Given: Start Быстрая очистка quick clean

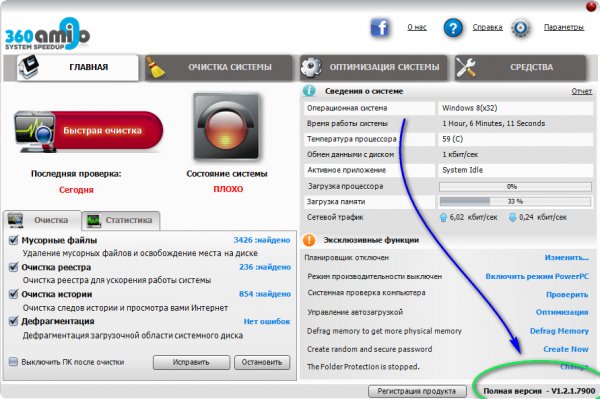Looking at the screenshot, I should point(89,131).
